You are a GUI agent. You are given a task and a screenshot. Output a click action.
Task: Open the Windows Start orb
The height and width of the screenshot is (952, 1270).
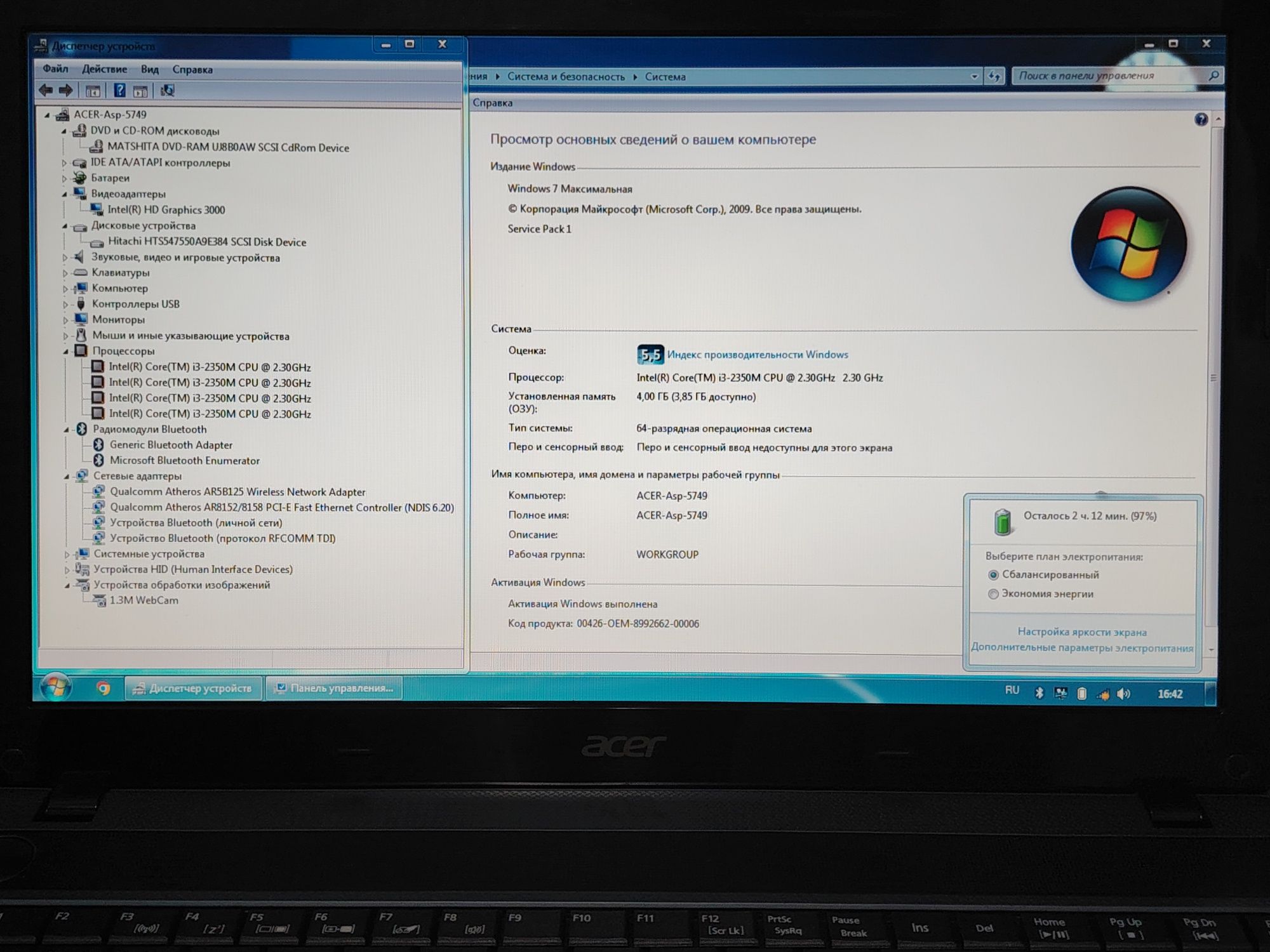(55, 688)
